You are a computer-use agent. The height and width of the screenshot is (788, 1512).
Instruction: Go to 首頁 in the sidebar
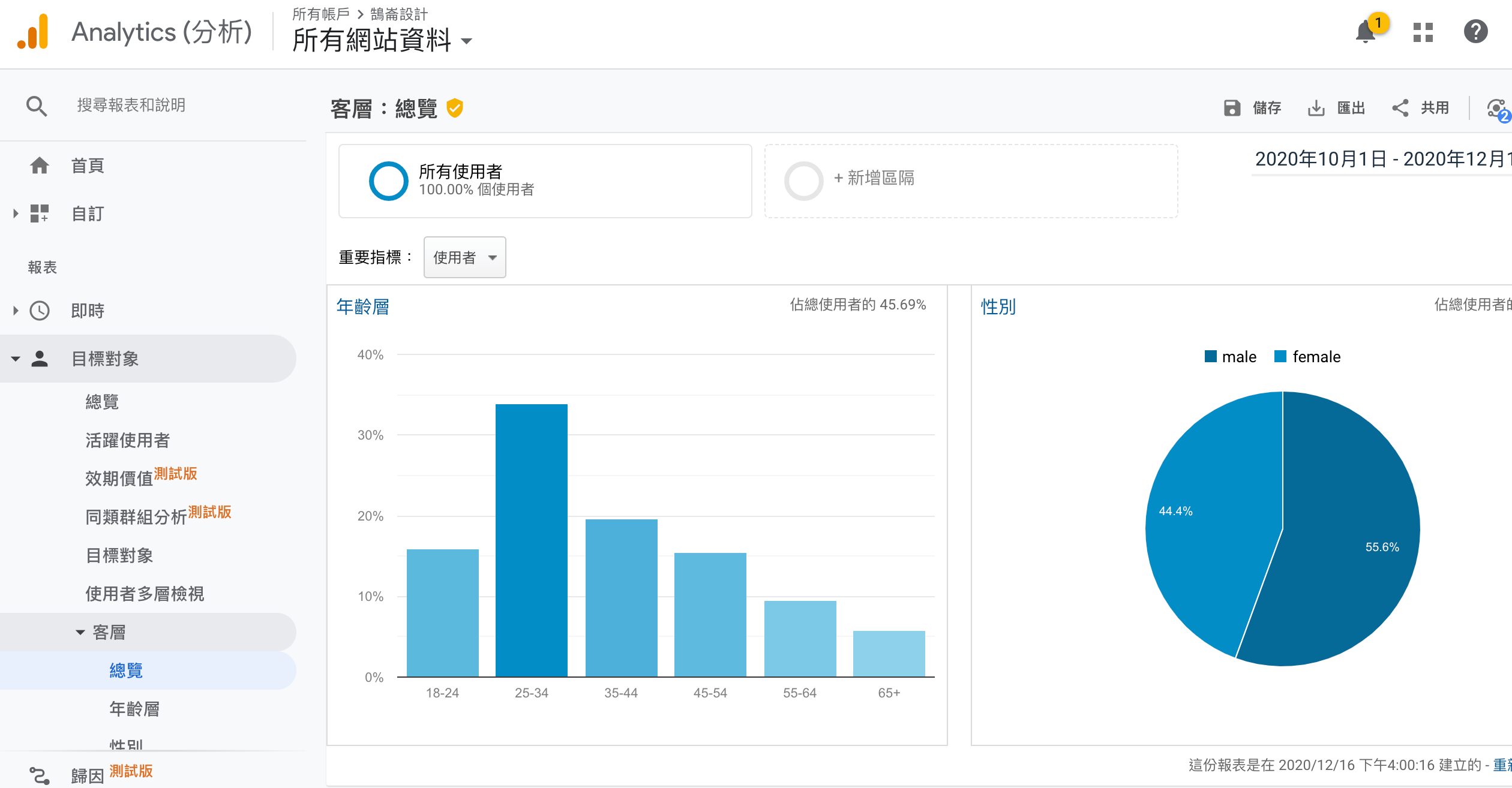[x=88, y=166]
